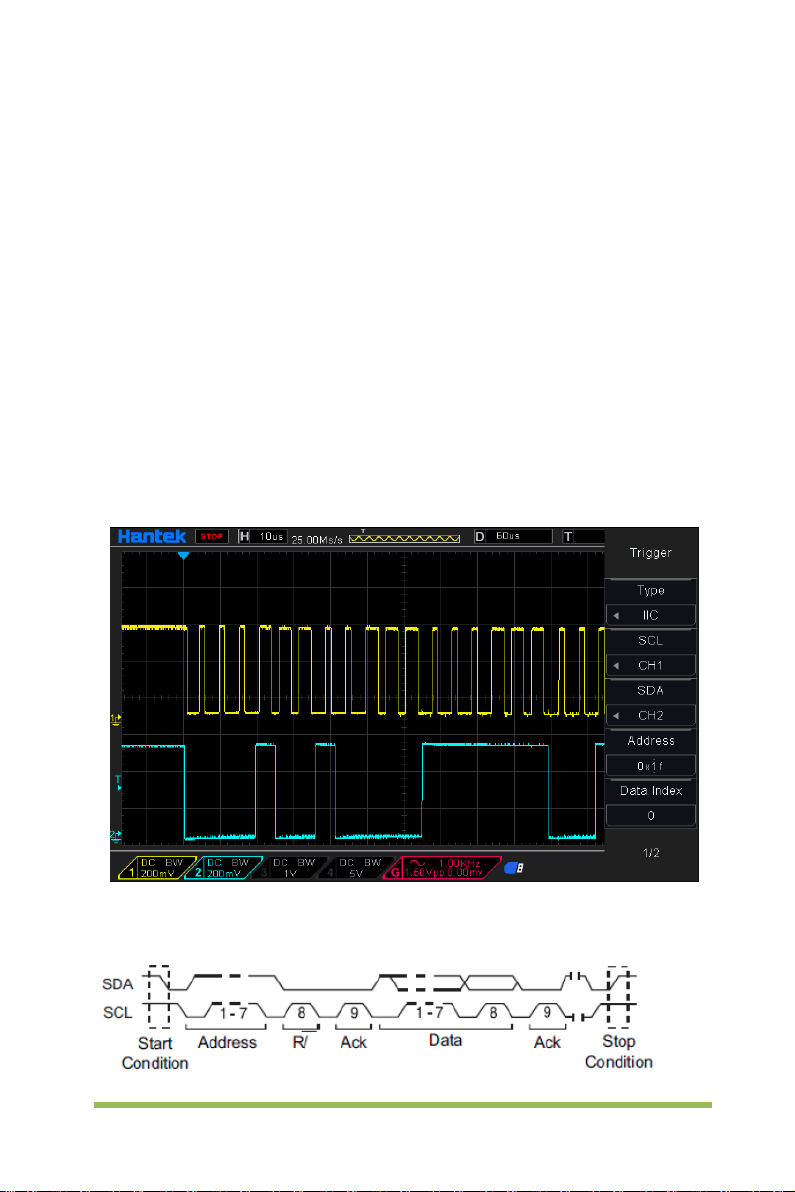Click the arrow beside CH1

[616, 666]
